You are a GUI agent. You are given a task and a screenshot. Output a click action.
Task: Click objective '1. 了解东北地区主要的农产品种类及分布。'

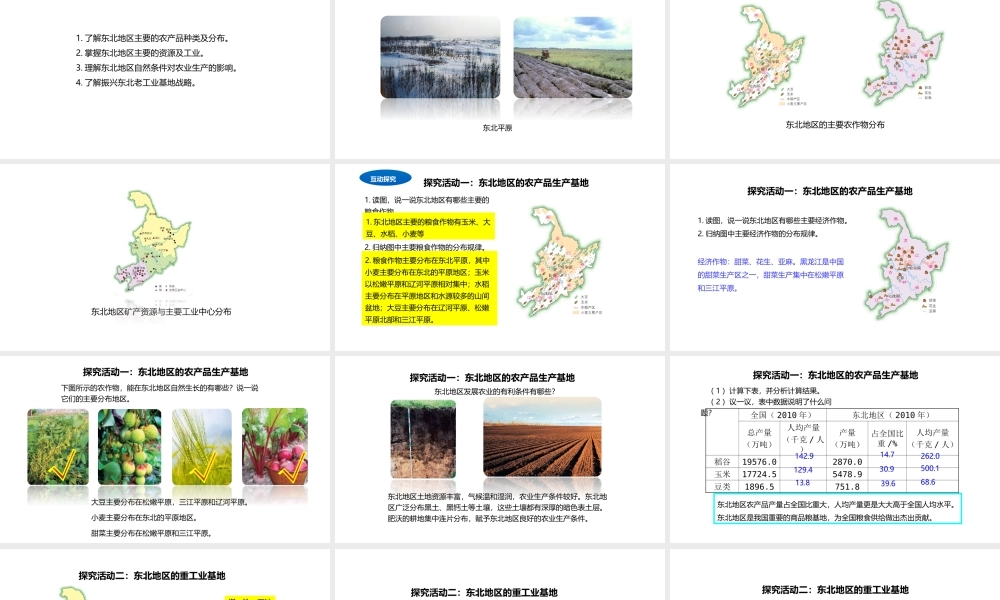(152, 38)
